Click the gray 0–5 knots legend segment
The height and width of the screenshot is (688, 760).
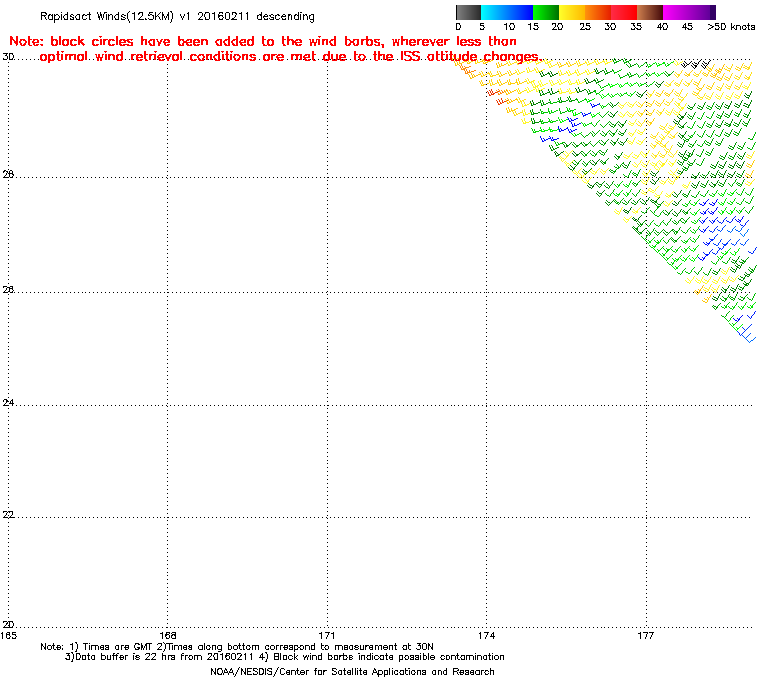468,12
